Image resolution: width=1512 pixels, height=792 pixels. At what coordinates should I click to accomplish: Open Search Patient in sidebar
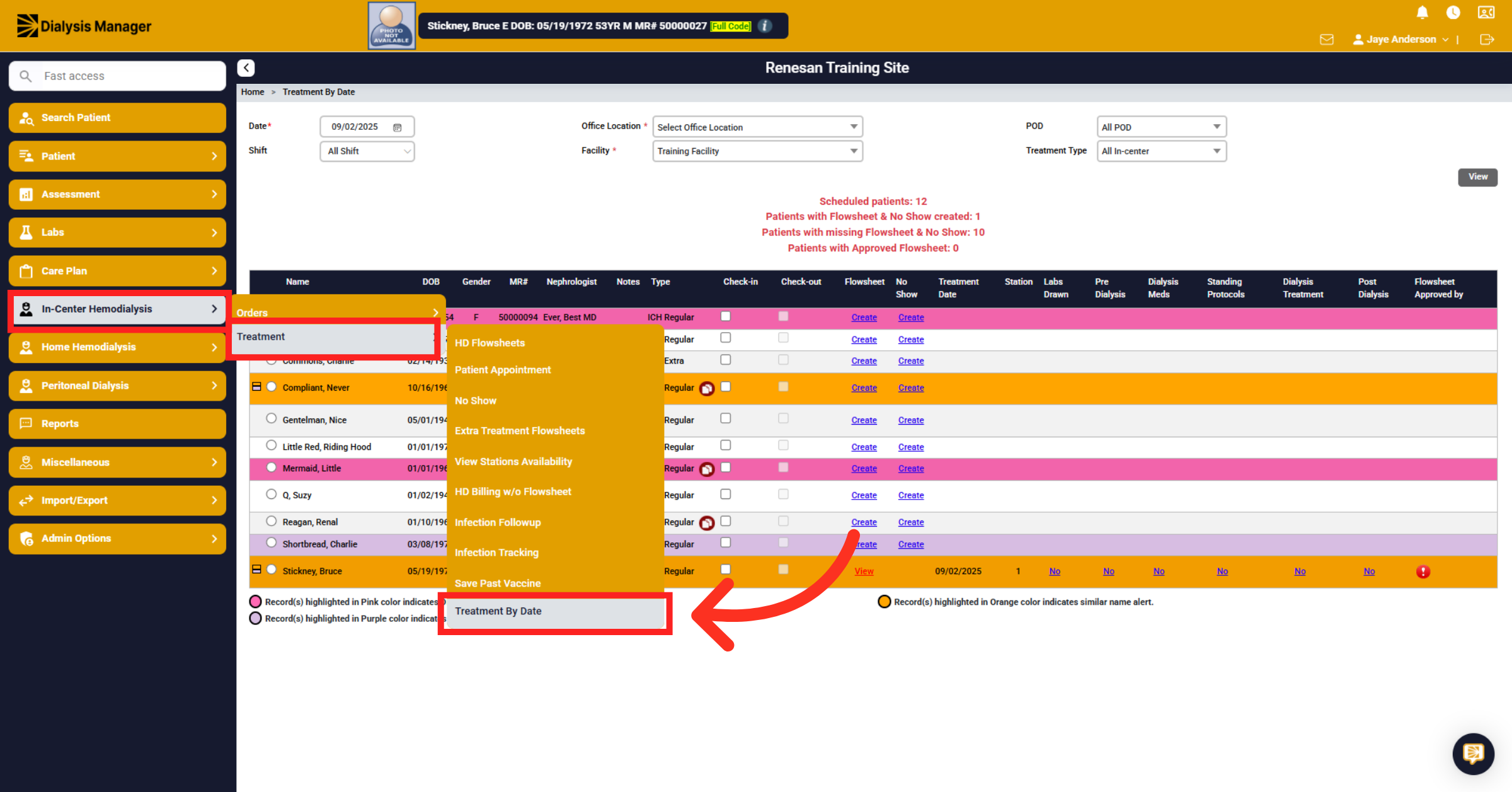(x=117, y=118)
